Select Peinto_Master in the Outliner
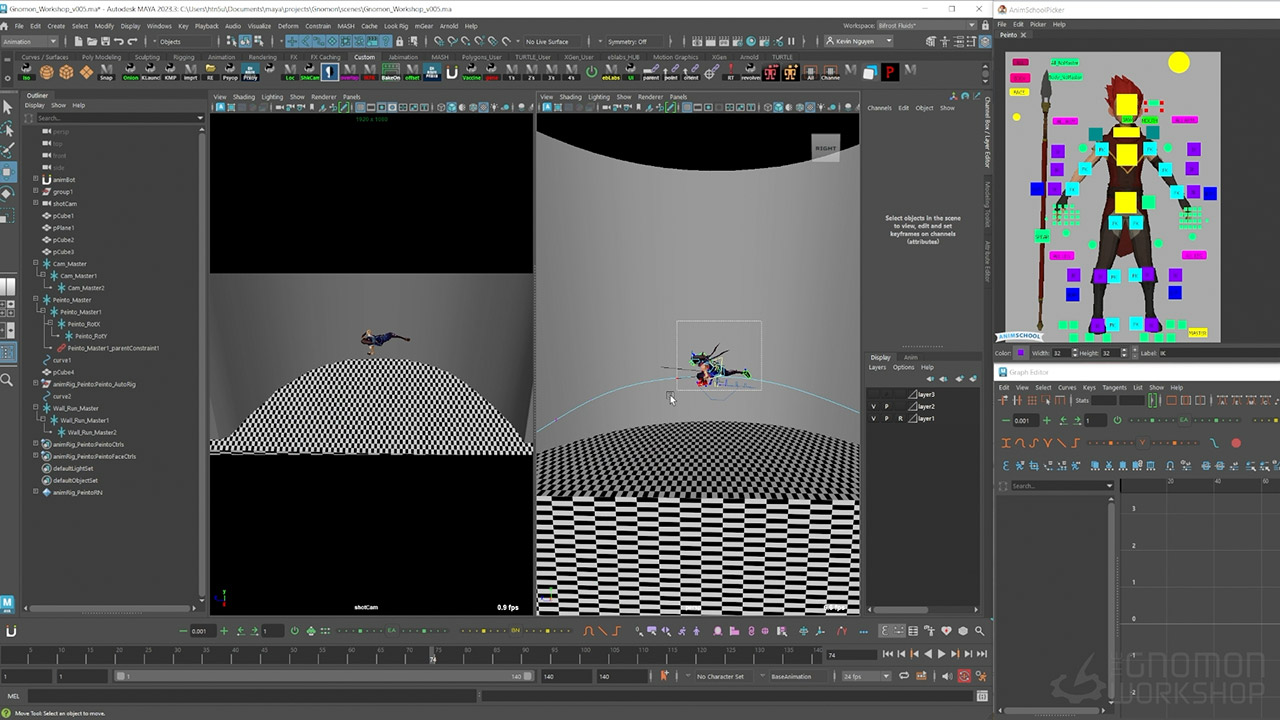This screenshot has height=720, width=1280. (x=72, y=300)
